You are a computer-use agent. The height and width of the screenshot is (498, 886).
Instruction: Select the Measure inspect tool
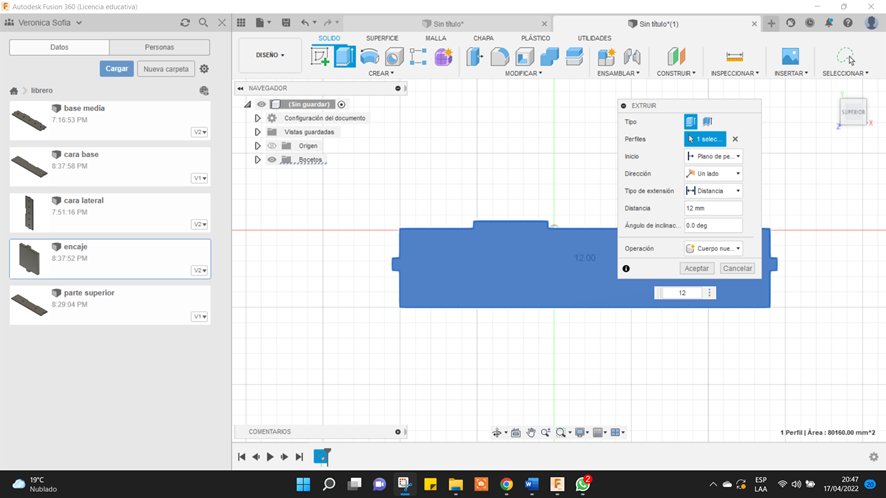735,57
